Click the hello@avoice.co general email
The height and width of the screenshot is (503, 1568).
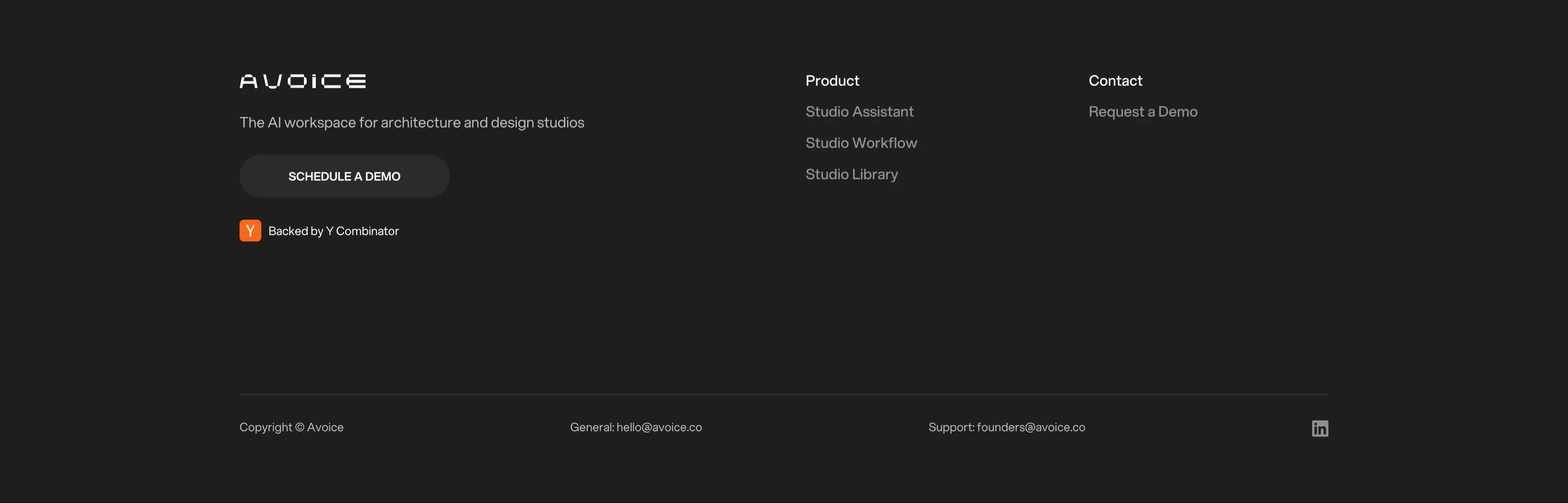tap(659, 427)
